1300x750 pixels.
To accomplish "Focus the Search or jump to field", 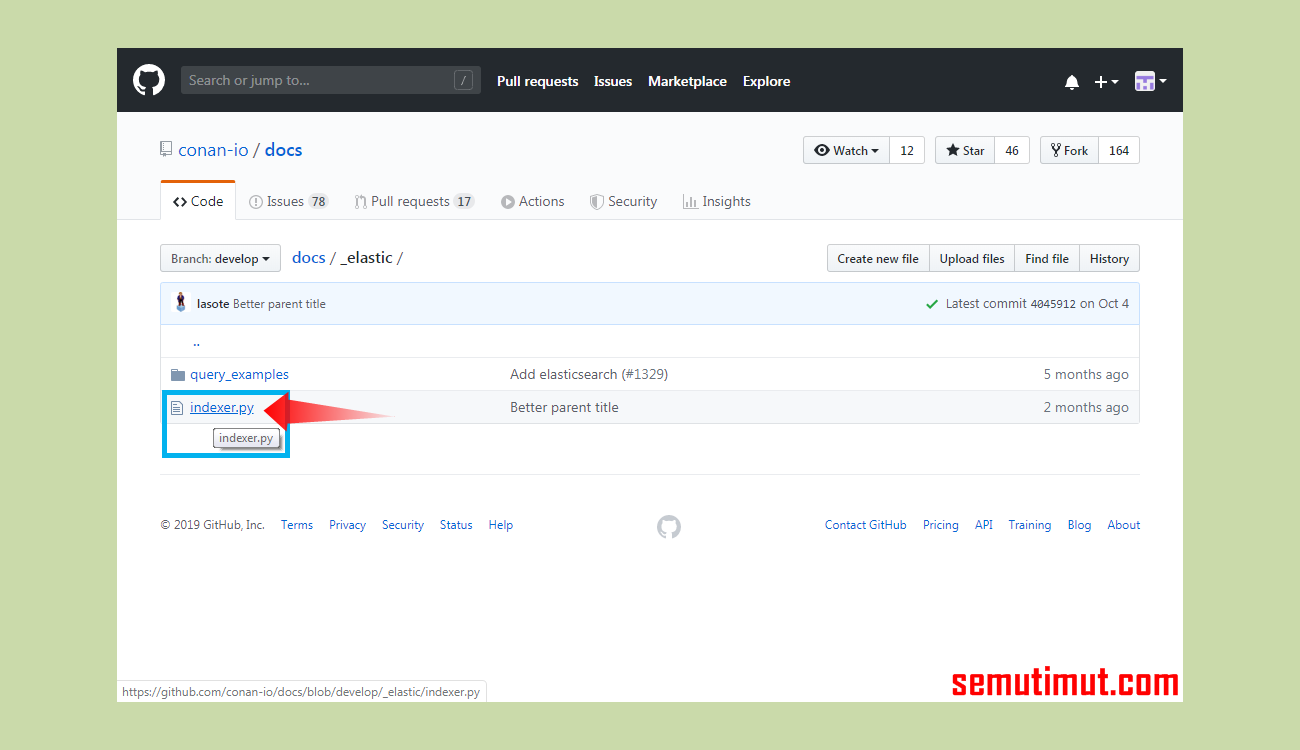I will point(330,80).
